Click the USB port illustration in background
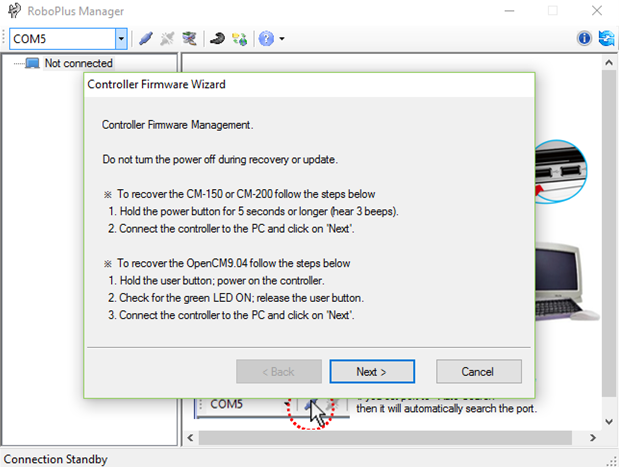Image resolution: width=619 pixels, height=467 pixels. tap(561, 171)
